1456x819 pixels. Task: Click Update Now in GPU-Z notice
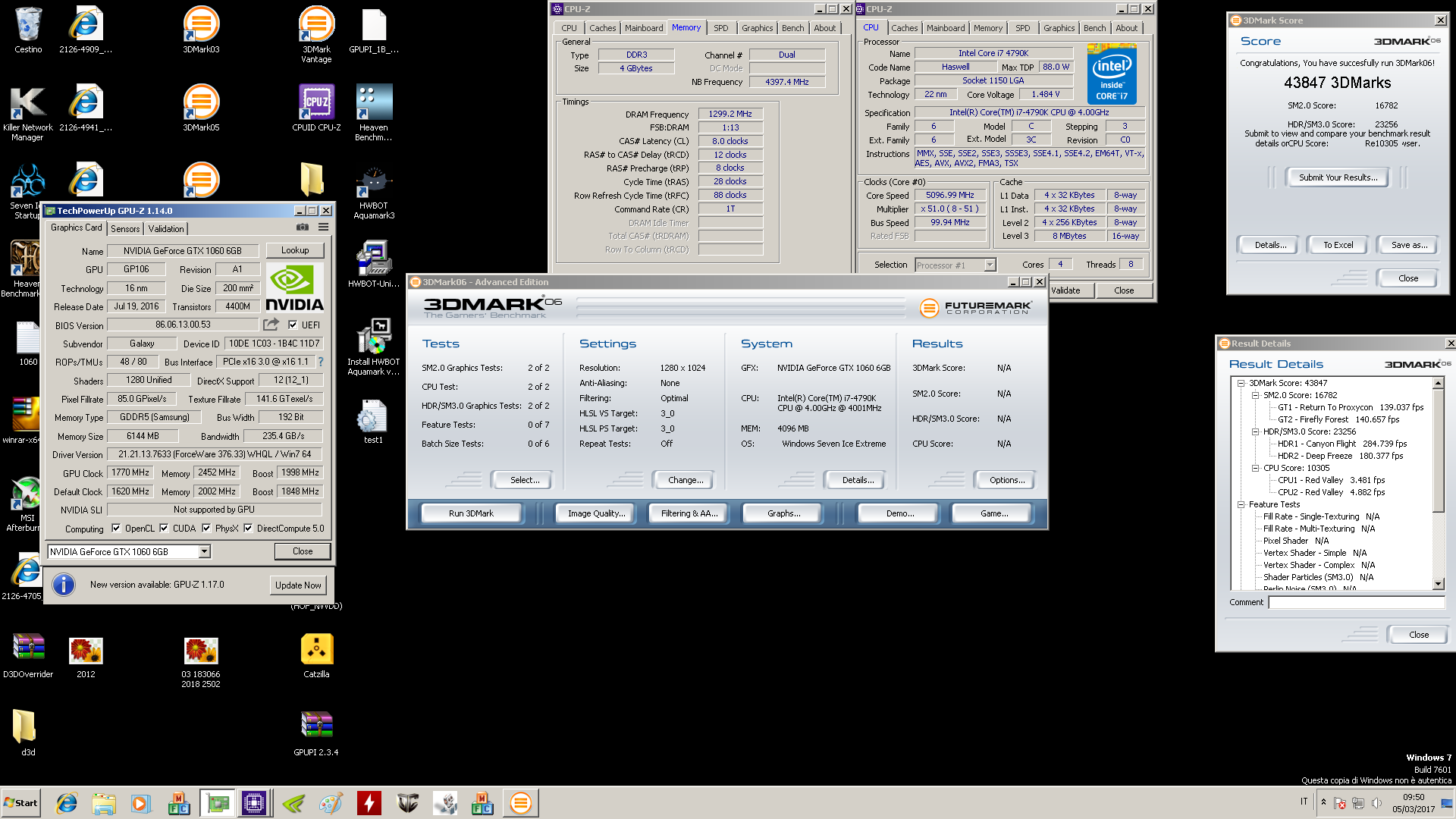point(298,585)
